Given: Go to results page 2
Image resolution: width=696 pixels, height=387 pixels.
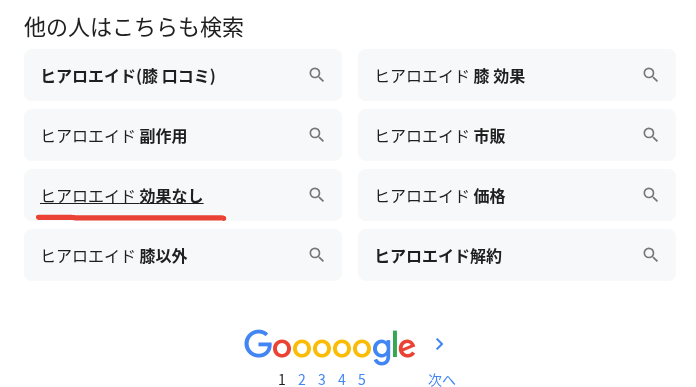Looking at the screenshot, I should [302, 380].
